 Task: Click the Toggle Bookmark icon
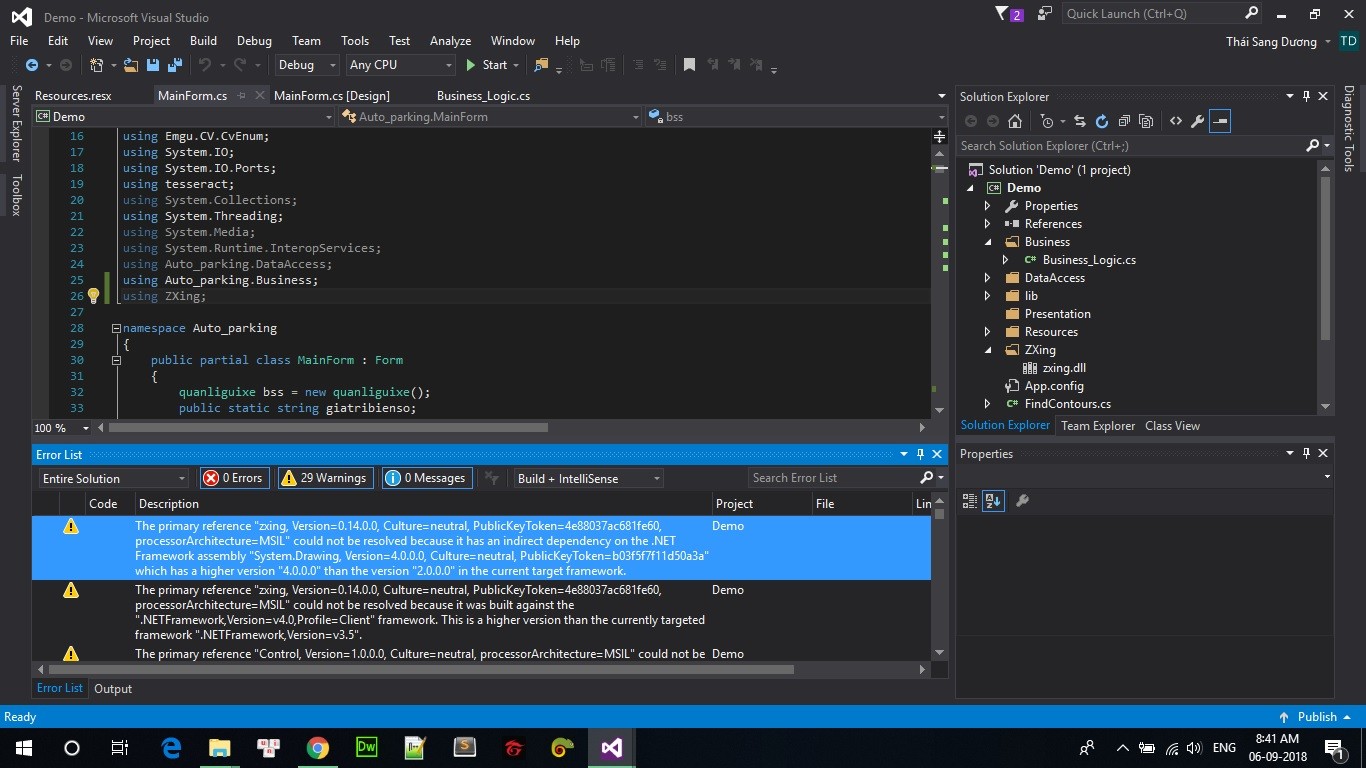[x=689, y=65]
